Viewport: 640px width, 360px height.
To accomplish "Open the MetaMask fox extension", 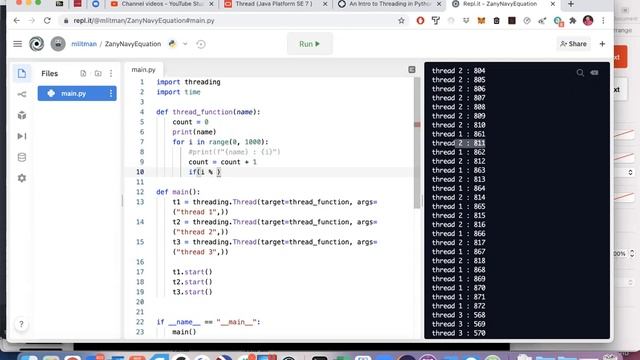I will [481, 20].
